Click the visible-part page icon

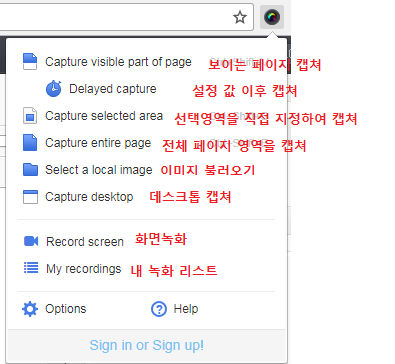[x=30, y=62]
